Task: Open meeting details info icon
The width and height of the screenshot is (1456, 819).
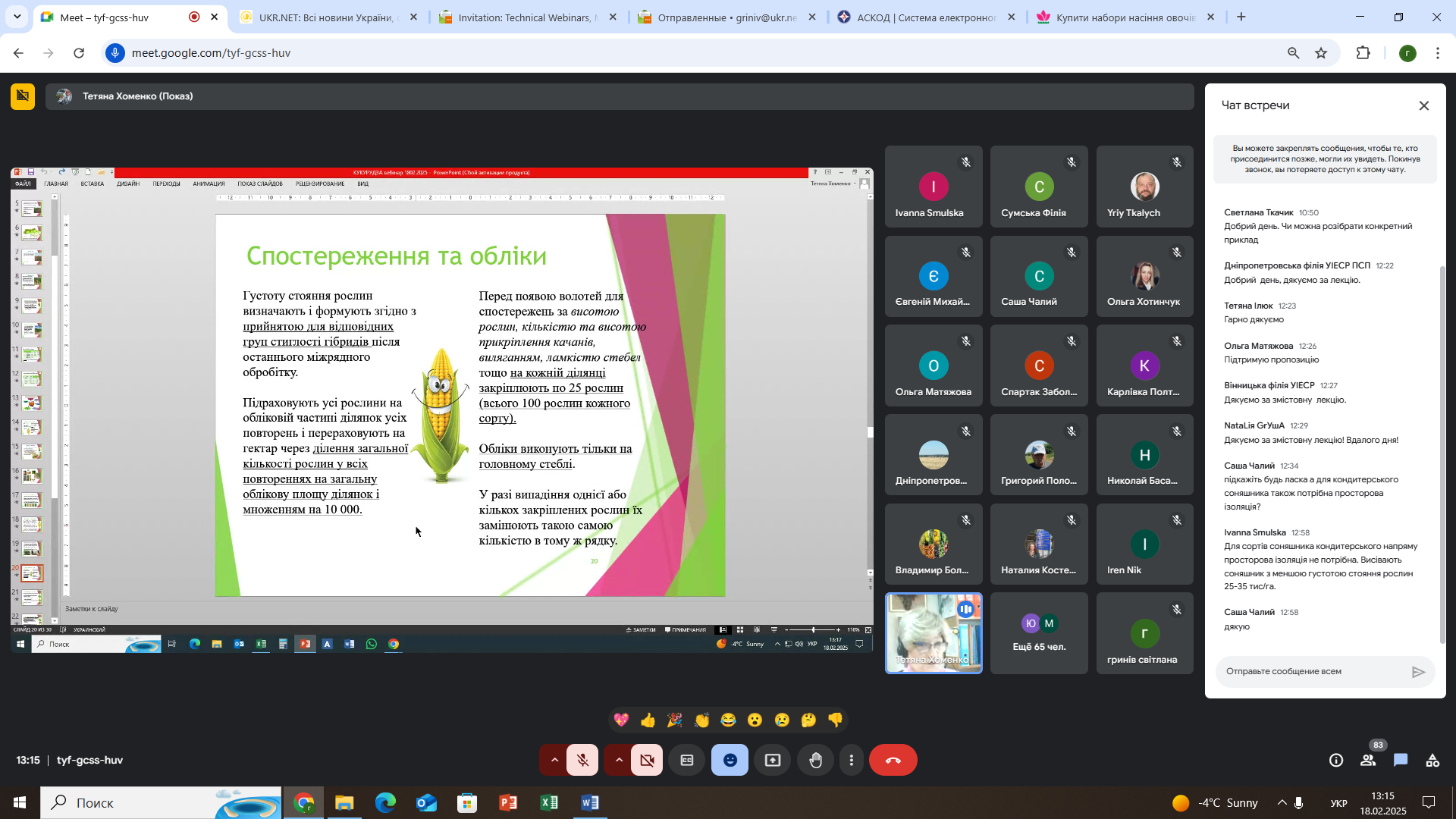Action: (1335, 760)
